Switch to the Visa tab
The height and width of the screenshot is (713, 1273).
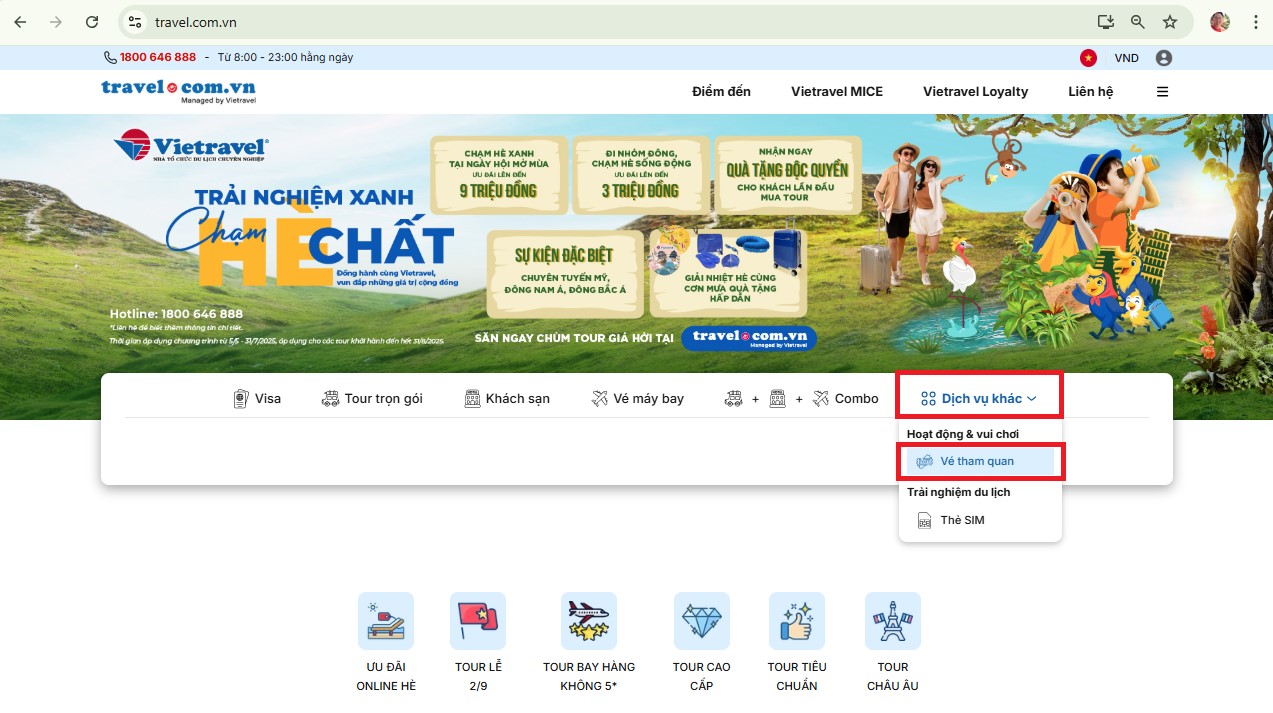[x=257, y=399]
